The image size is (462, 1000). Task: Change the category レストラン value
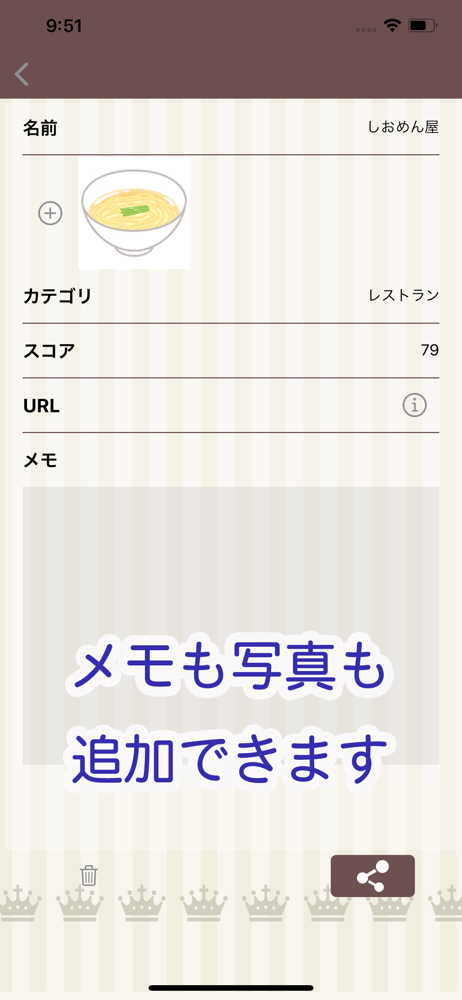pyautogui.click(x=403, y=296)
